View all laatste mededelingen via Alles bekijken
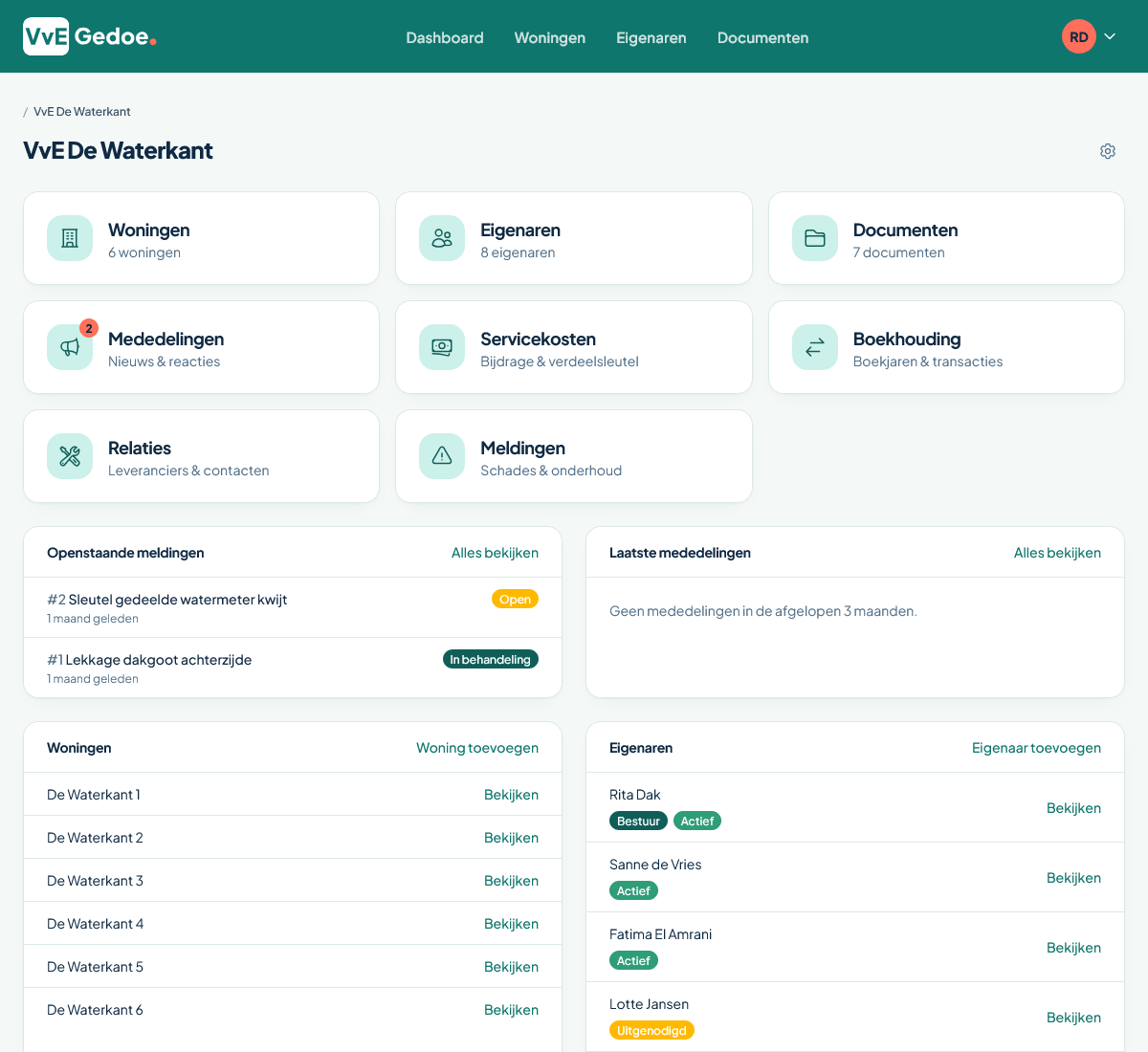The width and height of the screenshot is (1148, 1052). 1057,553
